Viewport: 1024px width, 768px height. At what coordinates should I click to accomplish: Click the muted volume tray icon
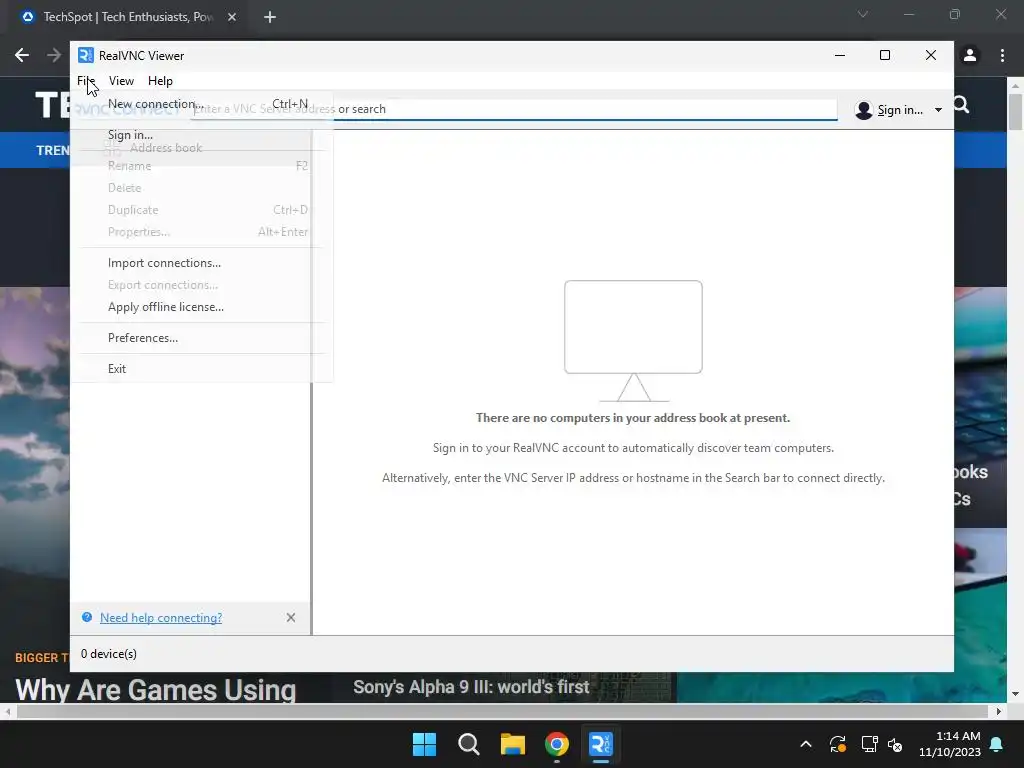pyautogui.click(x=895, y=744)
